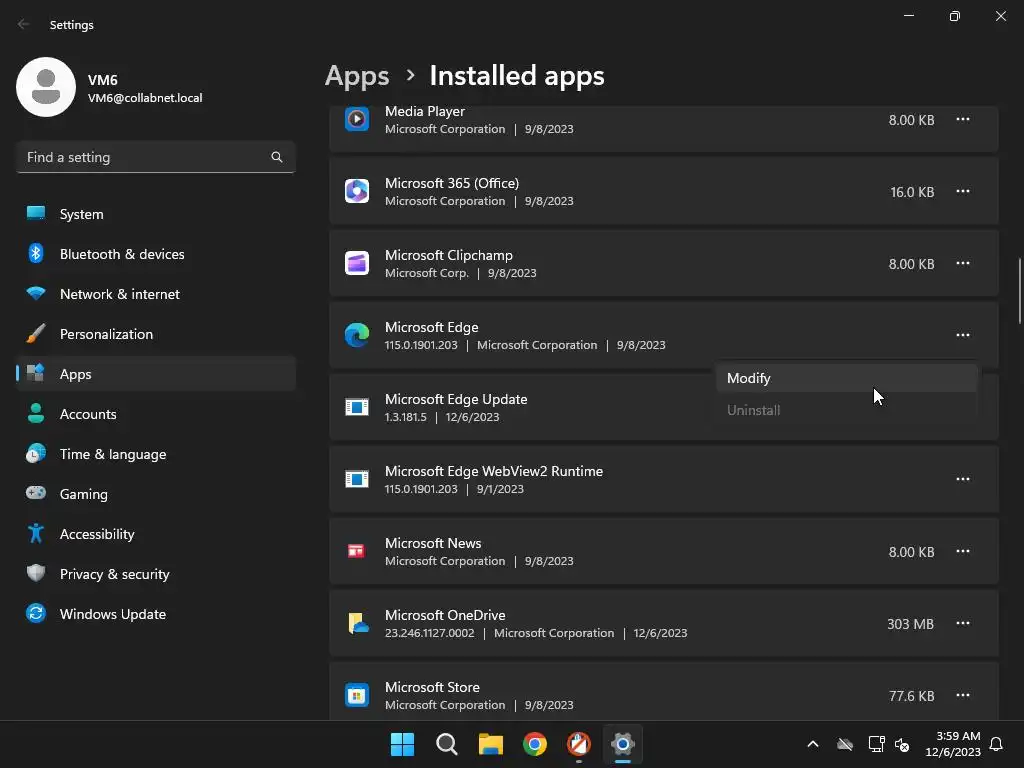Click the Microsoft Store app icon
This screenshot has height=768, width=1024.
[357, 695]
